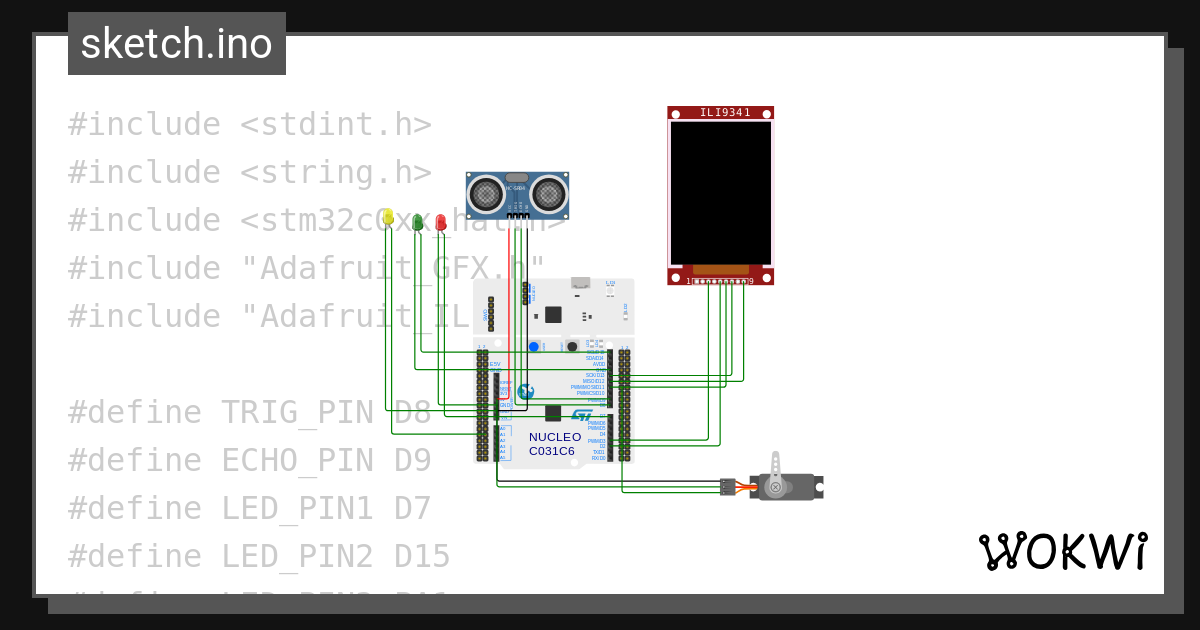
Task: Select the servo motor component
Action: pos(786,486)
